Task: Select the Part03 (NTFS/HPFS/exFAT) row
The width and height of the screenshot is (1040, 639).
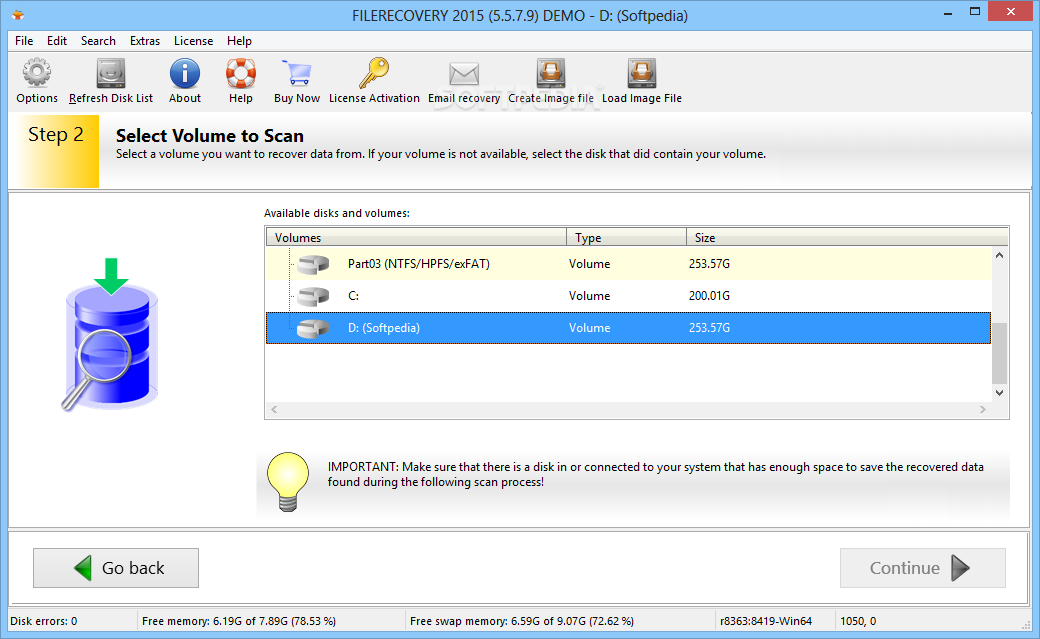Action: click(628, 264)
